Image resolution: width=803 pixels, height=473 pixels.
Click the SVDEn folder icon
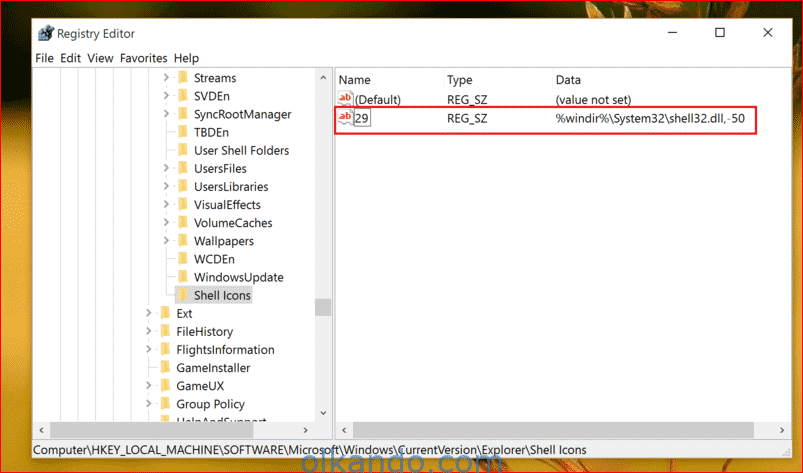pyautogui.click(x=182, y=96)
